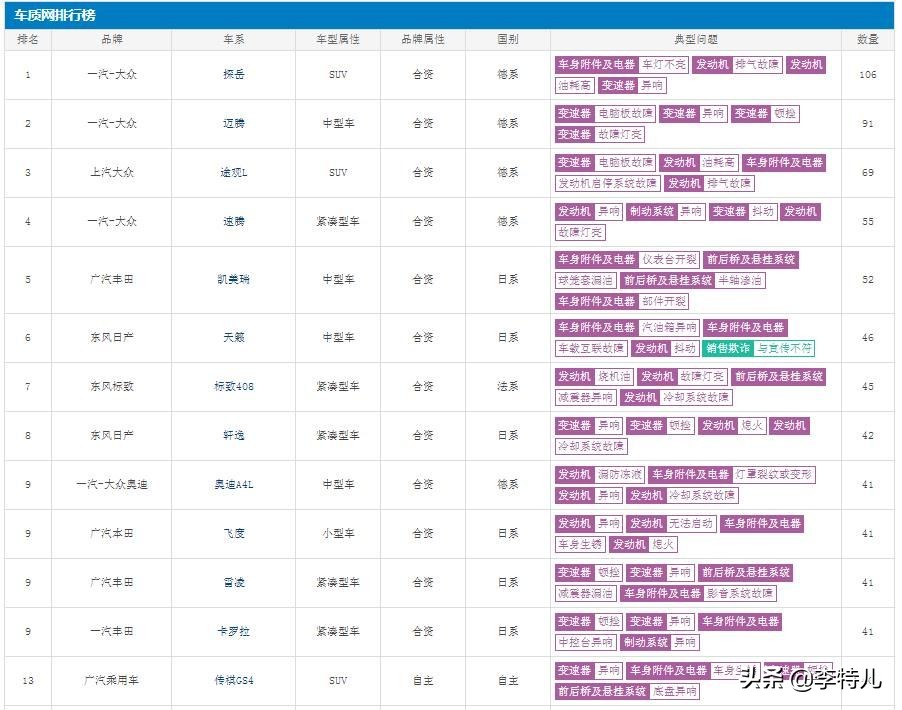The height and width of the screenshot is (710, 902).
Task: Click the 影音系统故障 problem tag
Action: [740, 593]
